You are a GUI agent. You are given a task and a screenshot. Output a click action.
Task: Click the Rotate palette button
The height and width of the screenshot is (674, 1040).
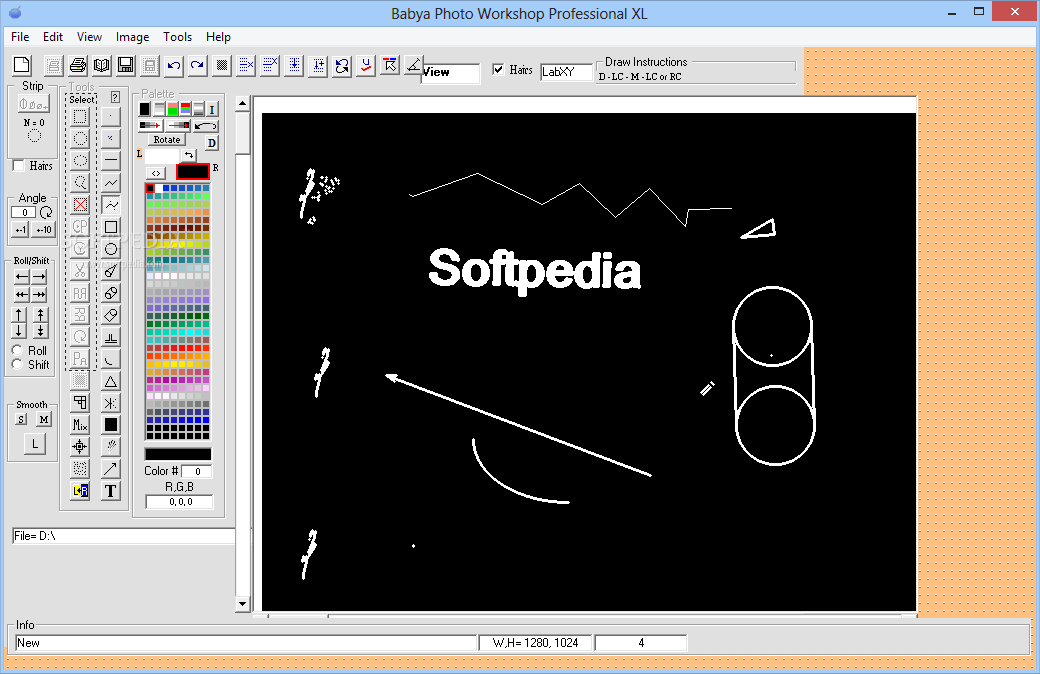(x=166, y=140)
